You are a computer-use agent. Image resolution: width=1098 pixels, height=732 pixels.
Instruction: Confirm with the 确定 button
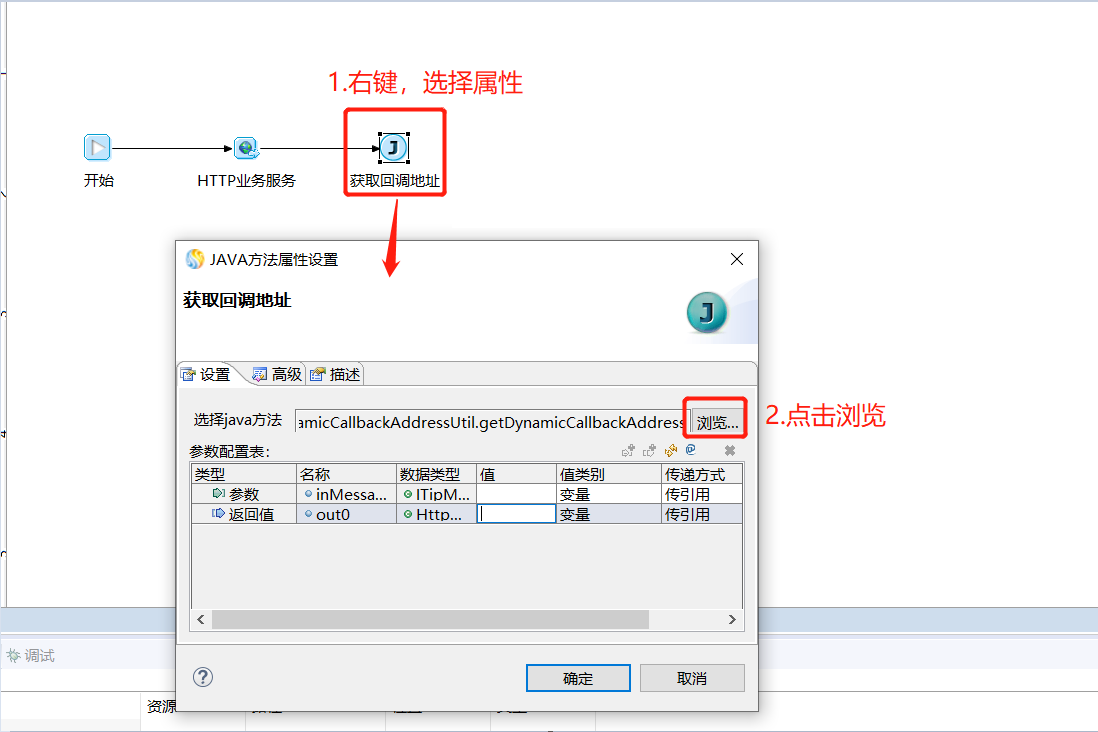pos(578,678)
